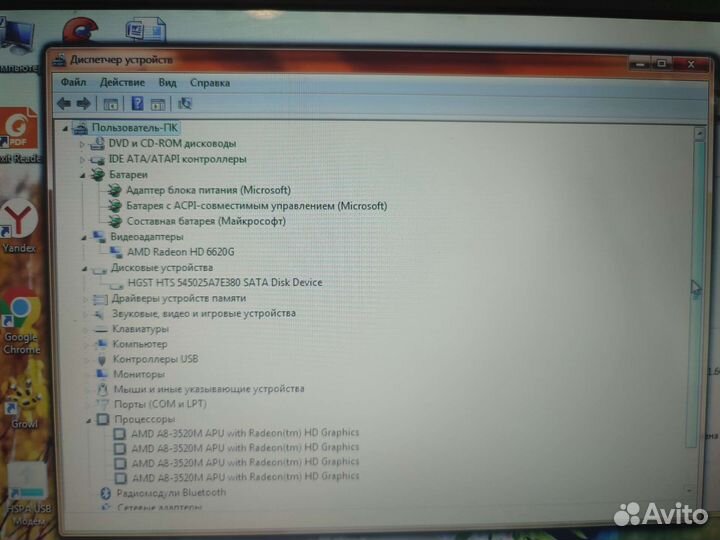This screenshot has height=540, width=720.
Task: Select AMD Radeon HD 6620G device
Action: pyautogui.click(x=180, y=252)
